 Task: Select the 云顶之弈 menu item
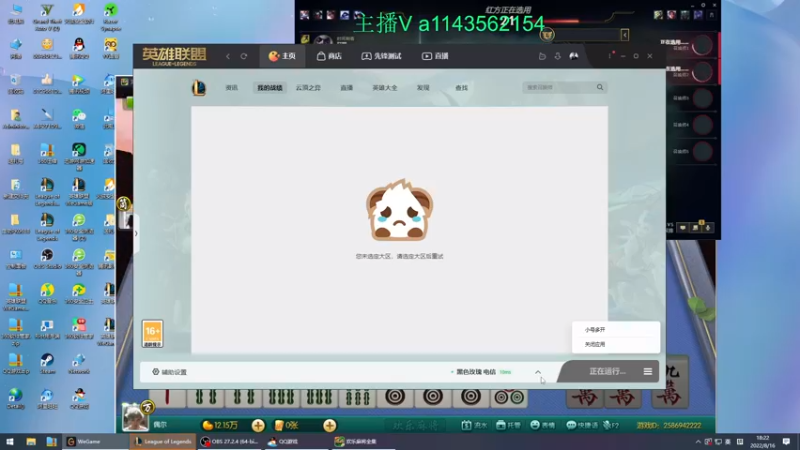[x=308, y=88]
